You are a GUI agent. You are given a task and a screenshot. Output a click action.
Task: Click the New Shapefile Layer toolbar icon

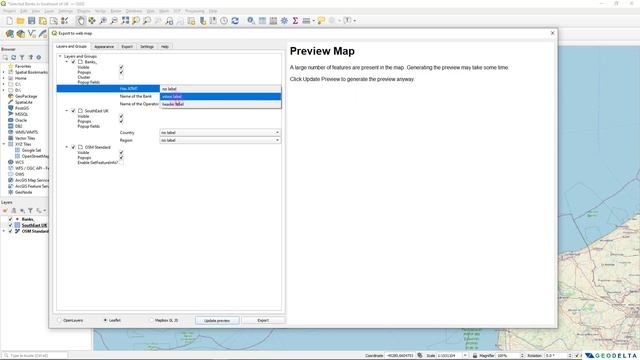[x=31, y=34]
